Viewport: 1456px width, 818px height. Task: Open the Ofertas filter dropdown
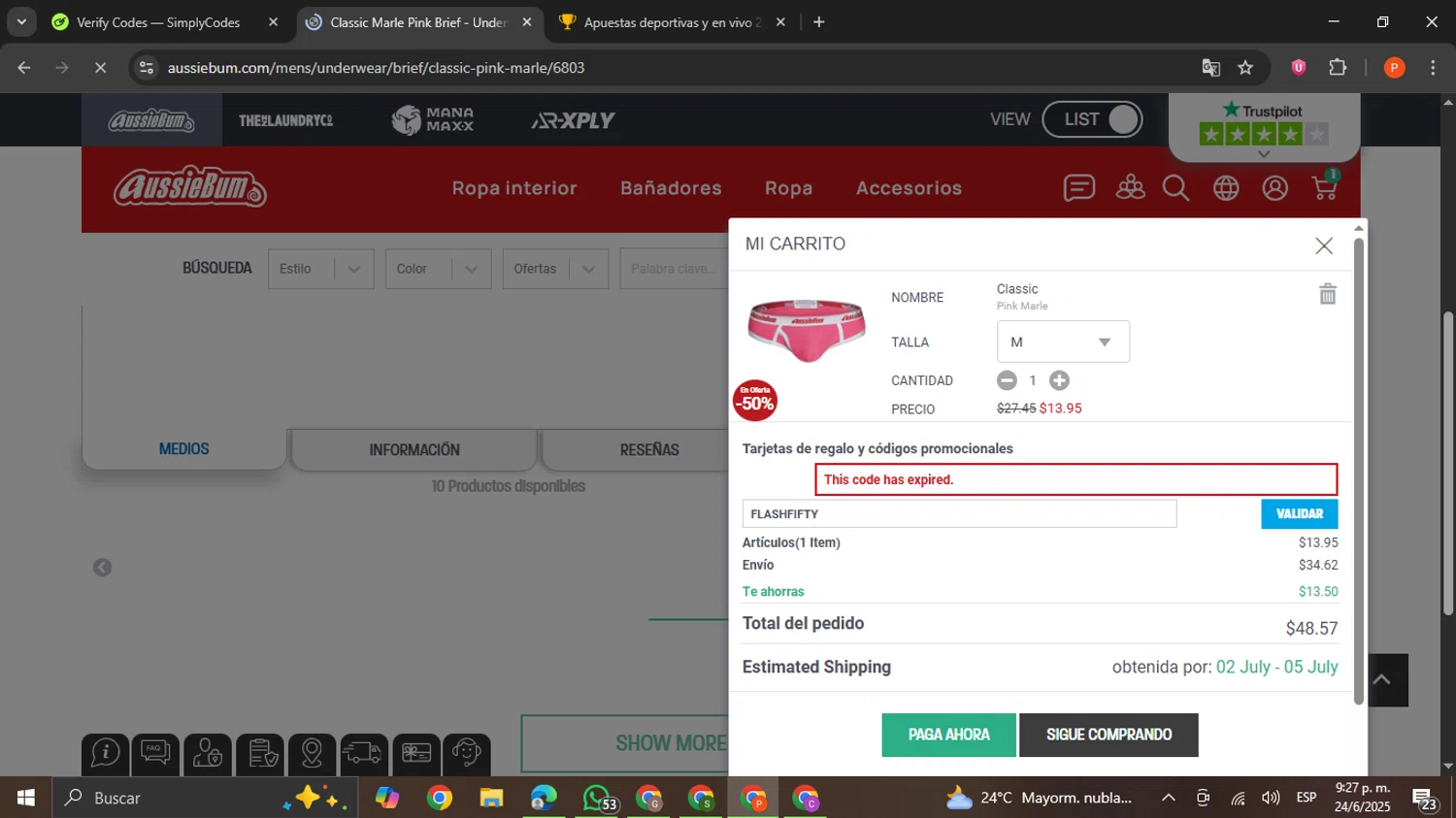555,269
